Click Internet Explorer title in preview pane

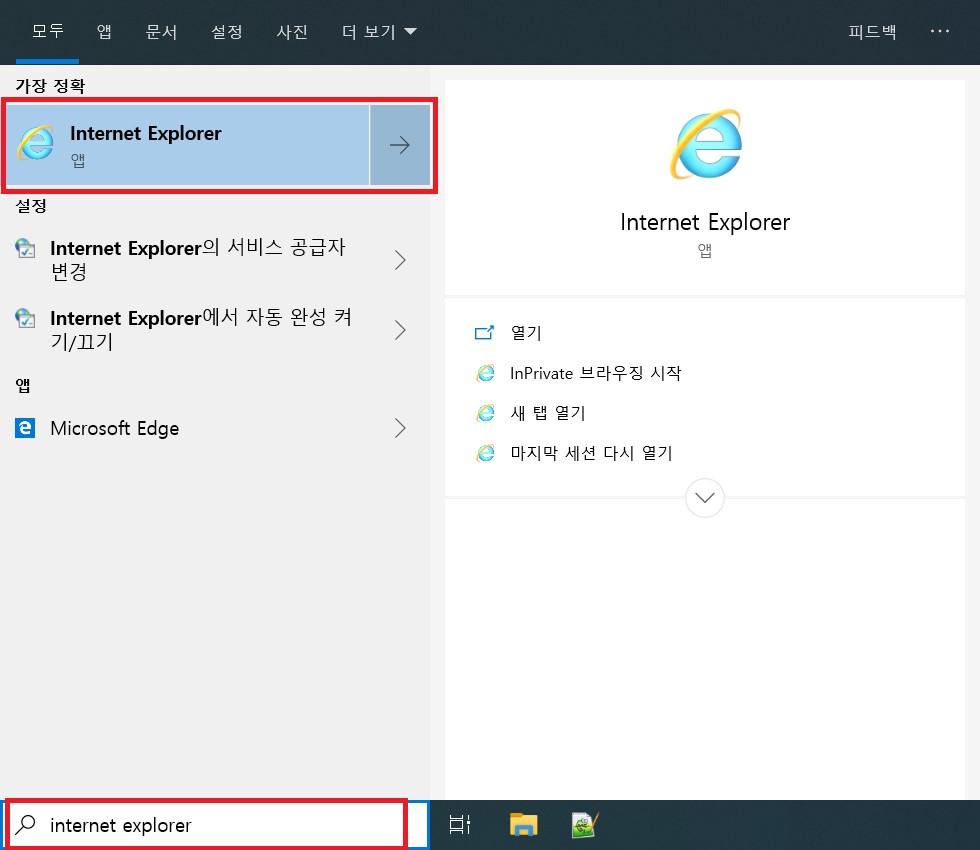pyautogui.click(x=705, y=222)
